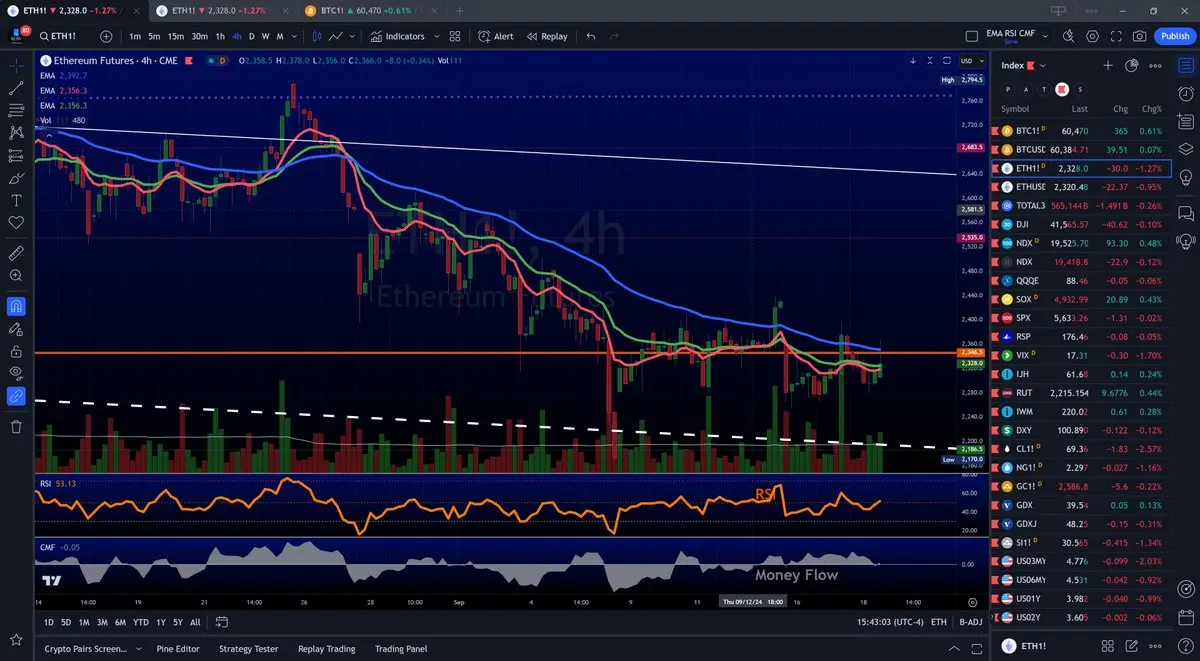Select the D daily timeframe
Image resolution: width=1200 pixels, height=661 pixels.
click(x=252, y=36)
